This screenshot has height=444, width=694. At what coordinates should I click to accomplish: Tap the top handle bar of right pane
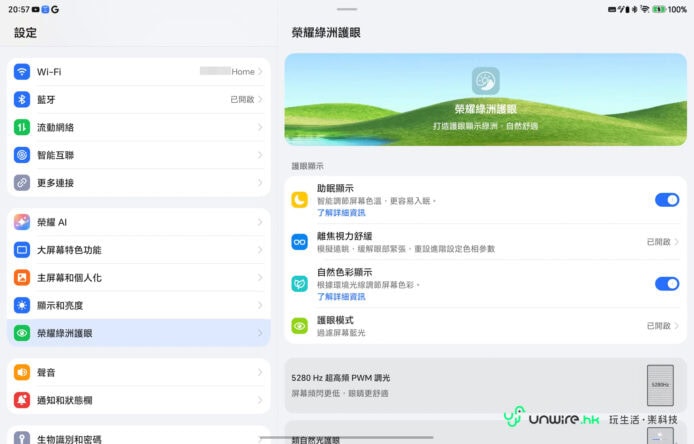(347, 9)
